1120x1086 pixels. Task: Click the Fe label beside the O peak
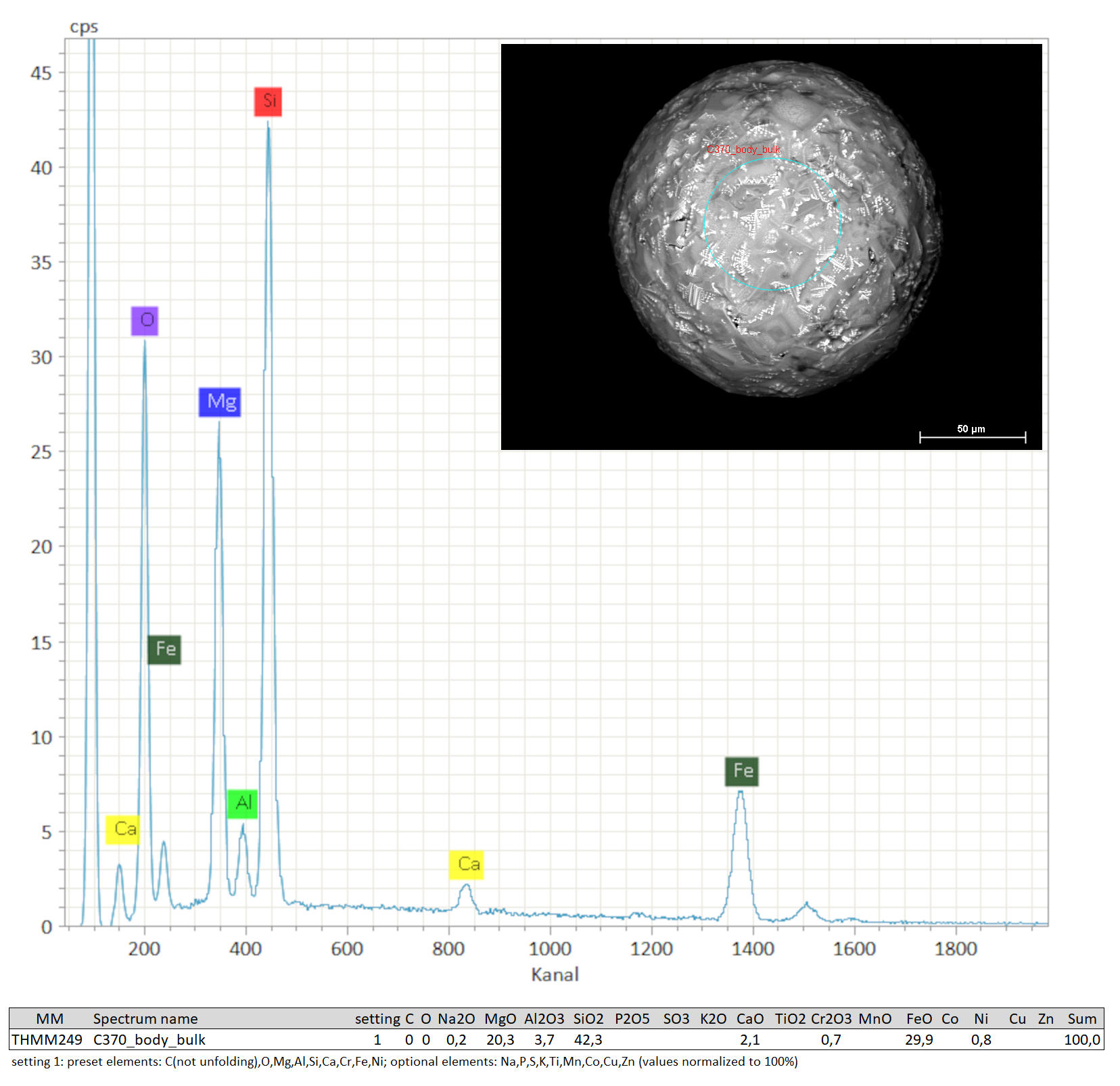pyautogui.click(x=164, y=650)
